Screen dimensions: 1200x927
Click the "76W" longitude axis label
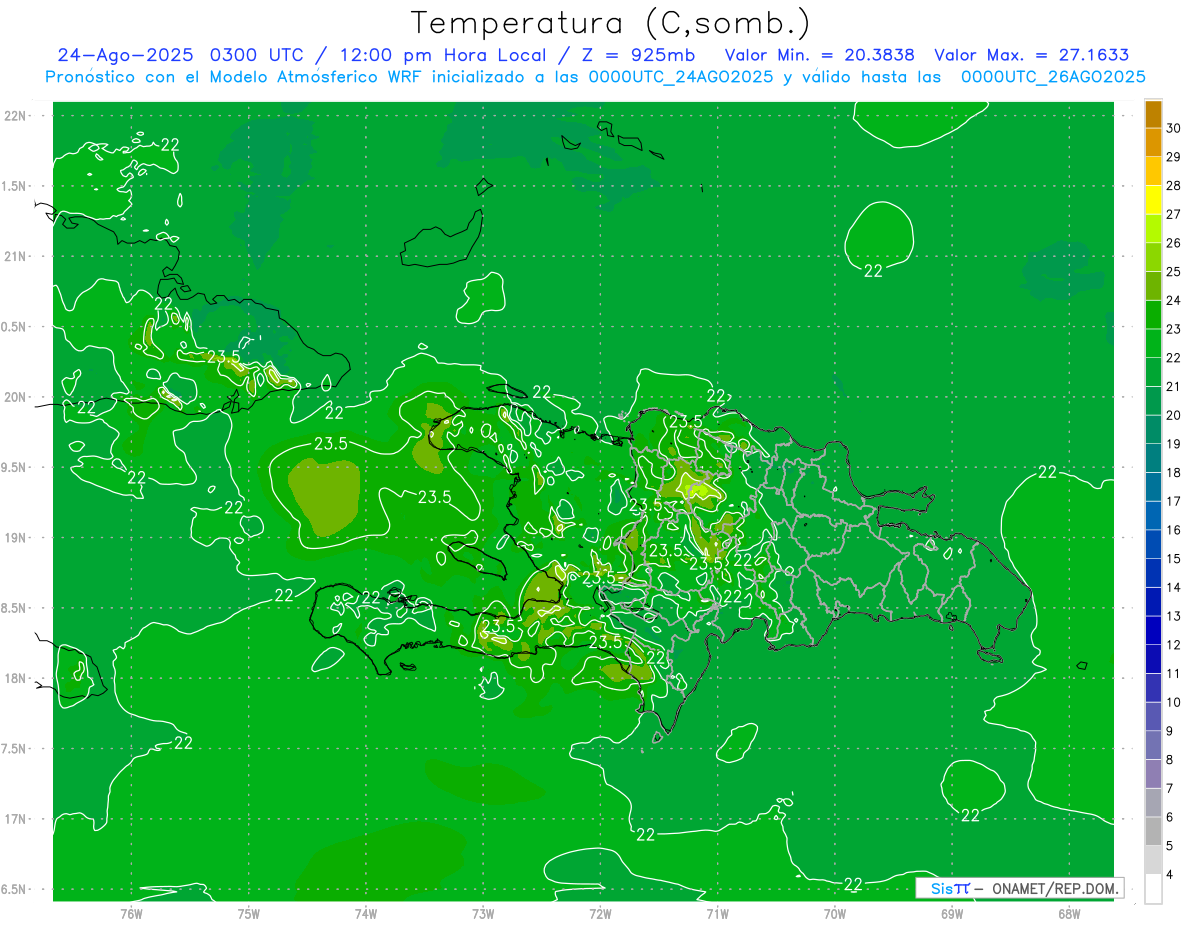(x=131, y=913)
